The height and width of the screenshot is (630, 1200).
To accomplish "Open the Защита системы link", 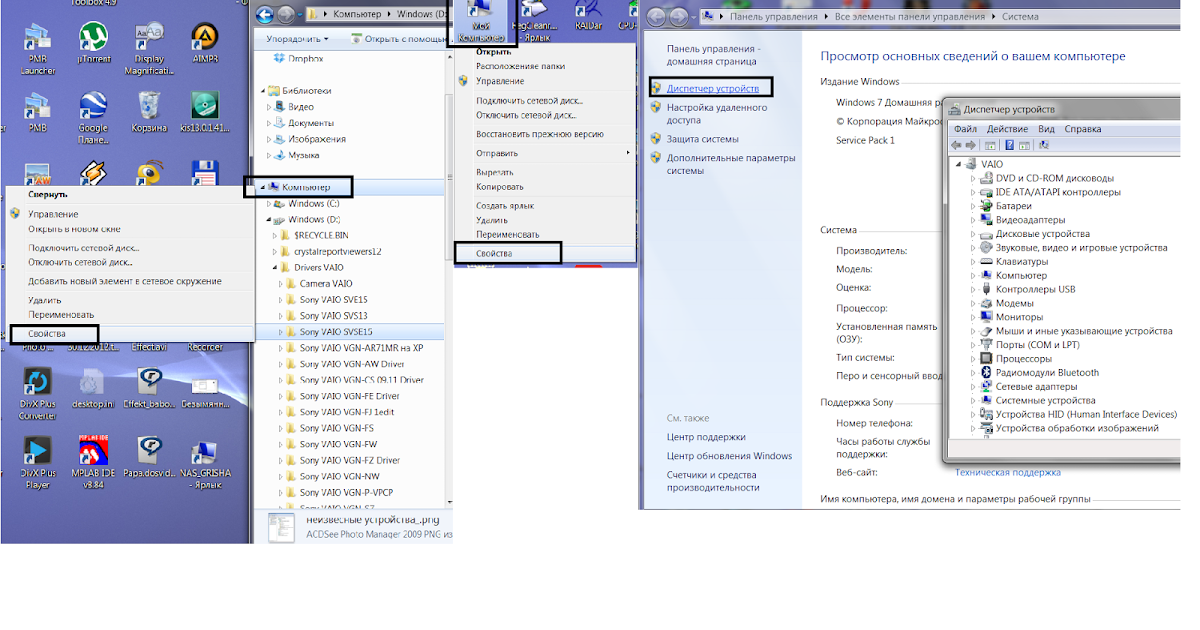I will (x=703, y=139).
